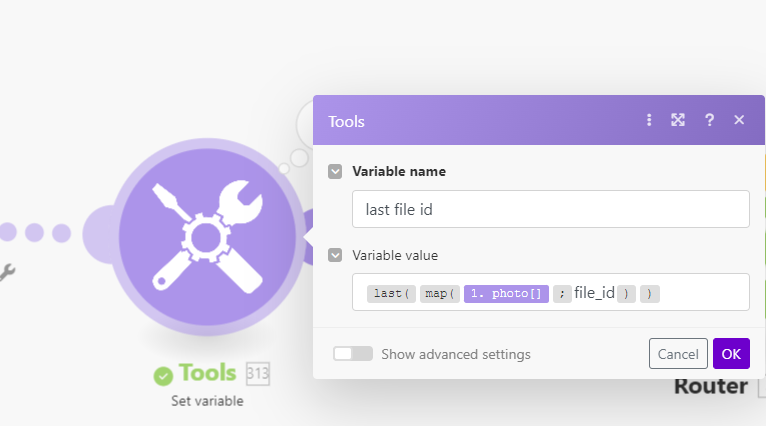Screen dimensions: 766x426
Task: Click the 313 badge beside Tools
Action: pyautogui.click(x=258, y=374)
